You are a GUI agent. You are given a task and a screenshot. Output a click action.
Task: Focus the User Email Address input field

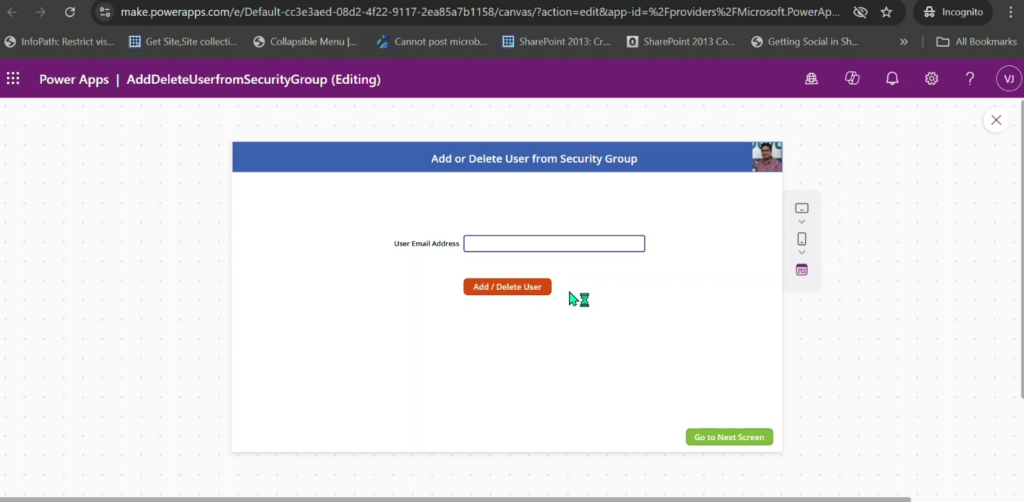pos(554,244)
